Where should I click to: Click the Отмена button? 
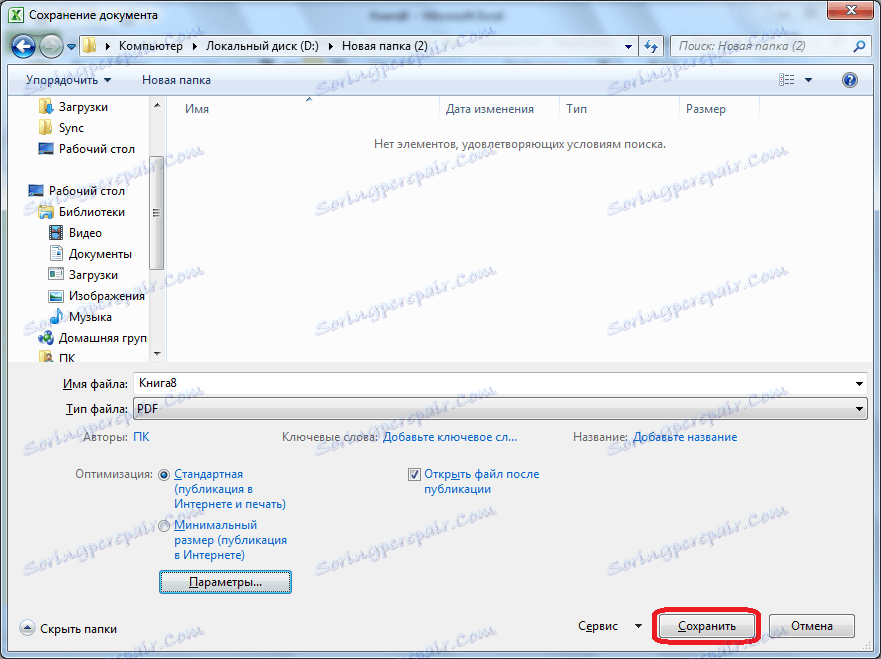pos(811,626)
